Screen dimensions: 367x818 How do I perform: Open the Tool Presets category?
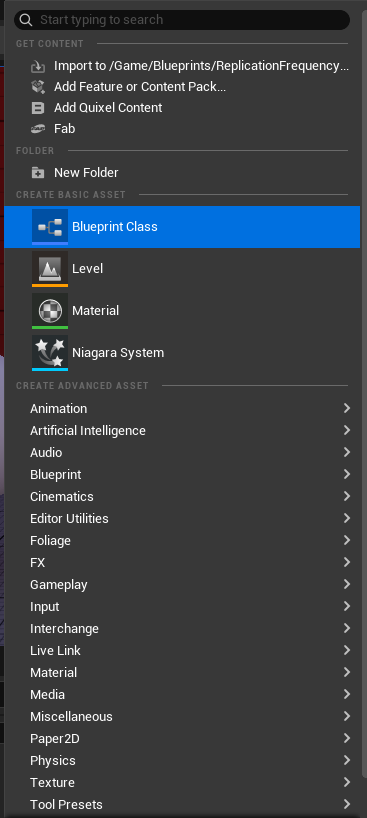(x=182, y=804)
